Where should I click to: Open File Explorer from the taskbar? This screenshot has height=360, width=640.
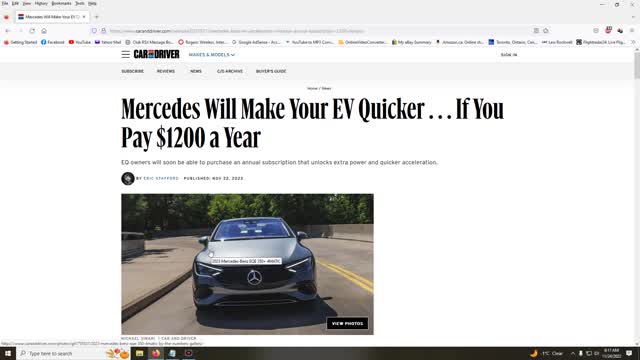pos(140,353)
